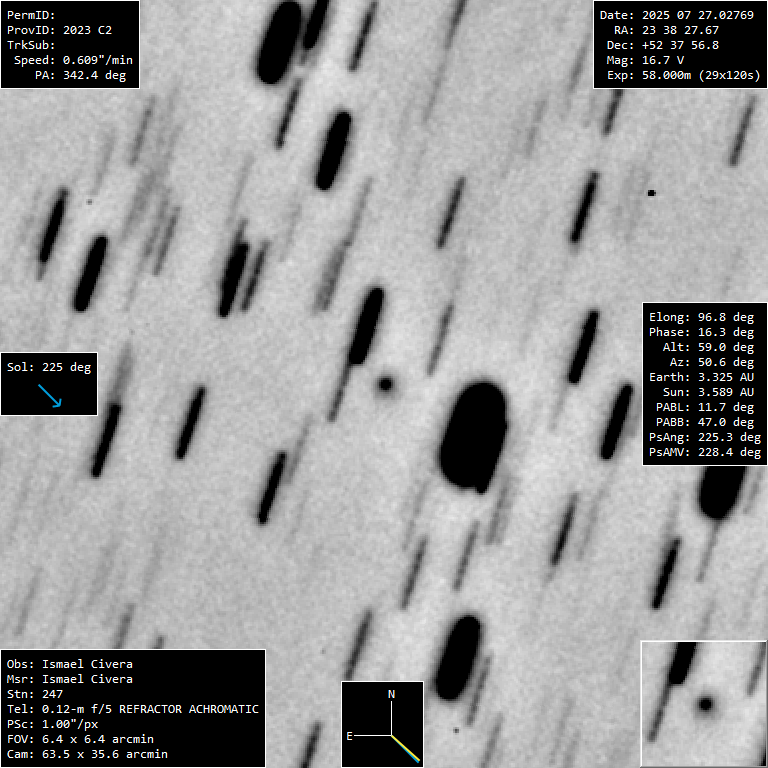Screen dimensions: 768x768
Task: Select the 'Alt: 59.0 deg' line
Action: pyautogui.click(x=708, y=347)
